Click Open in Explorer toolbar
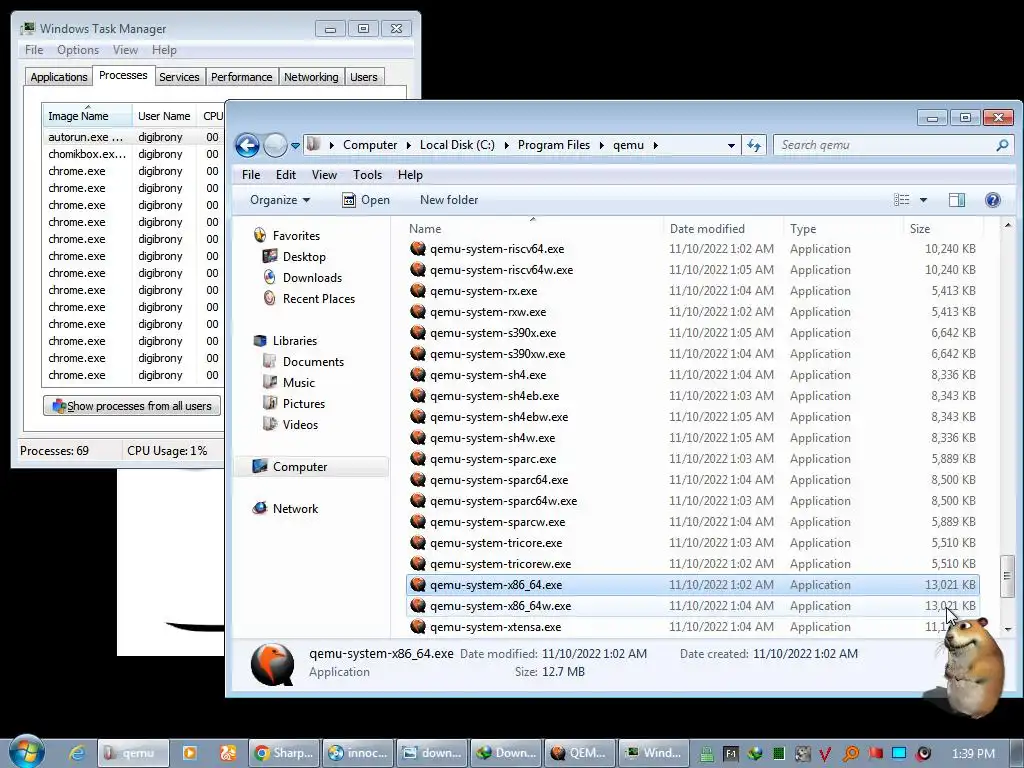 (366, 200)
